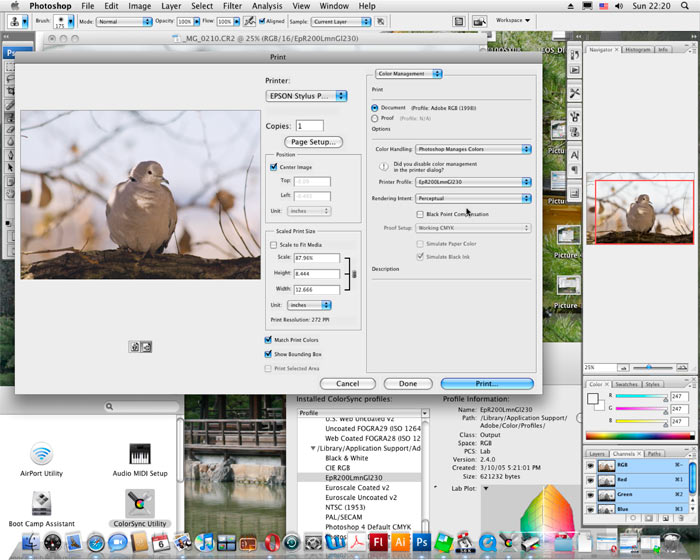The height and width of the screenshot is (560, 700).
Task: Open the Clone Source dock icon
Action: (x=575, y=132)
